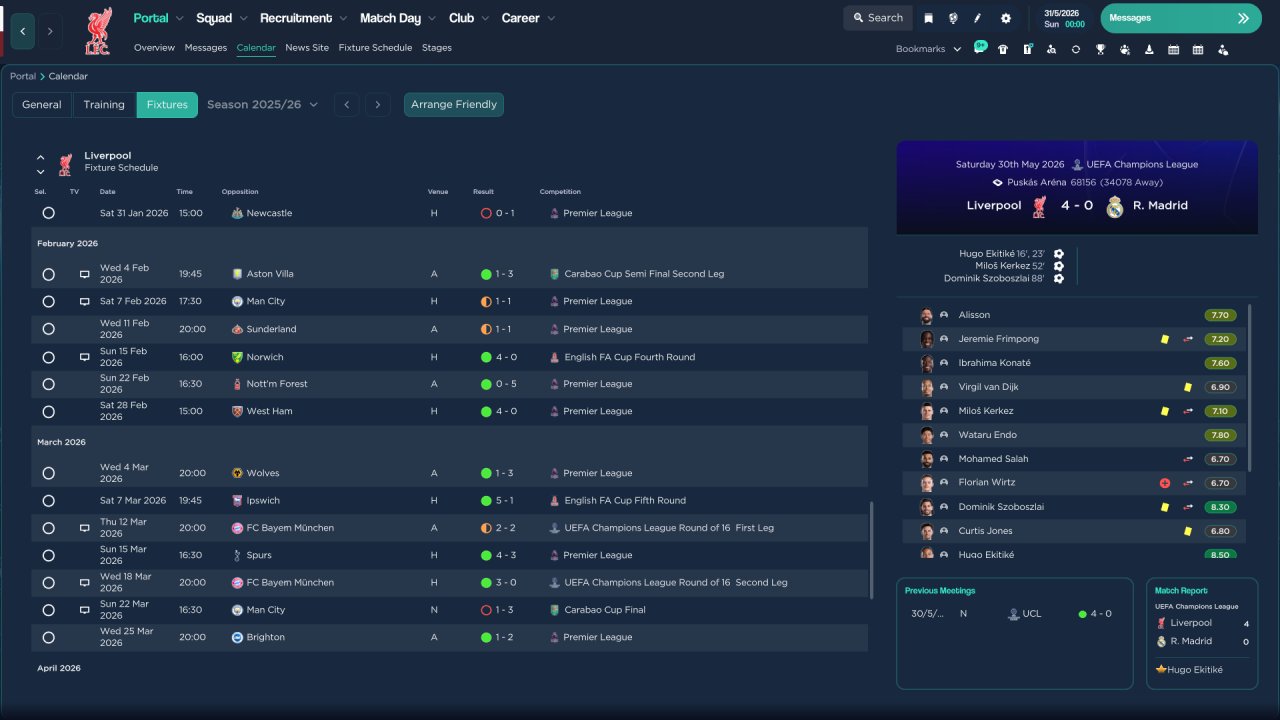Screen dimensions: 1280x720
Task: Open the bookmark icon beside Search
Action: [929, 18]
